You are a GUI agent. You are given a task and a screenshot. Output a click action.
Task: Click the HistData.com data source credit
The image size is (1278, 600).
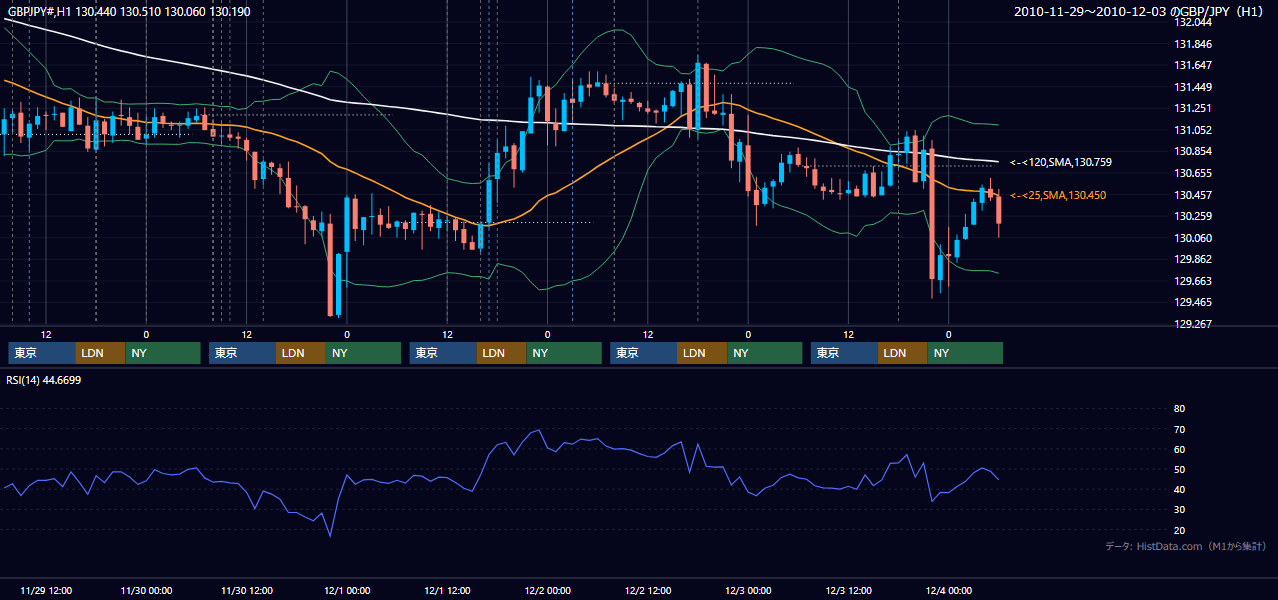coord(1186,546)
